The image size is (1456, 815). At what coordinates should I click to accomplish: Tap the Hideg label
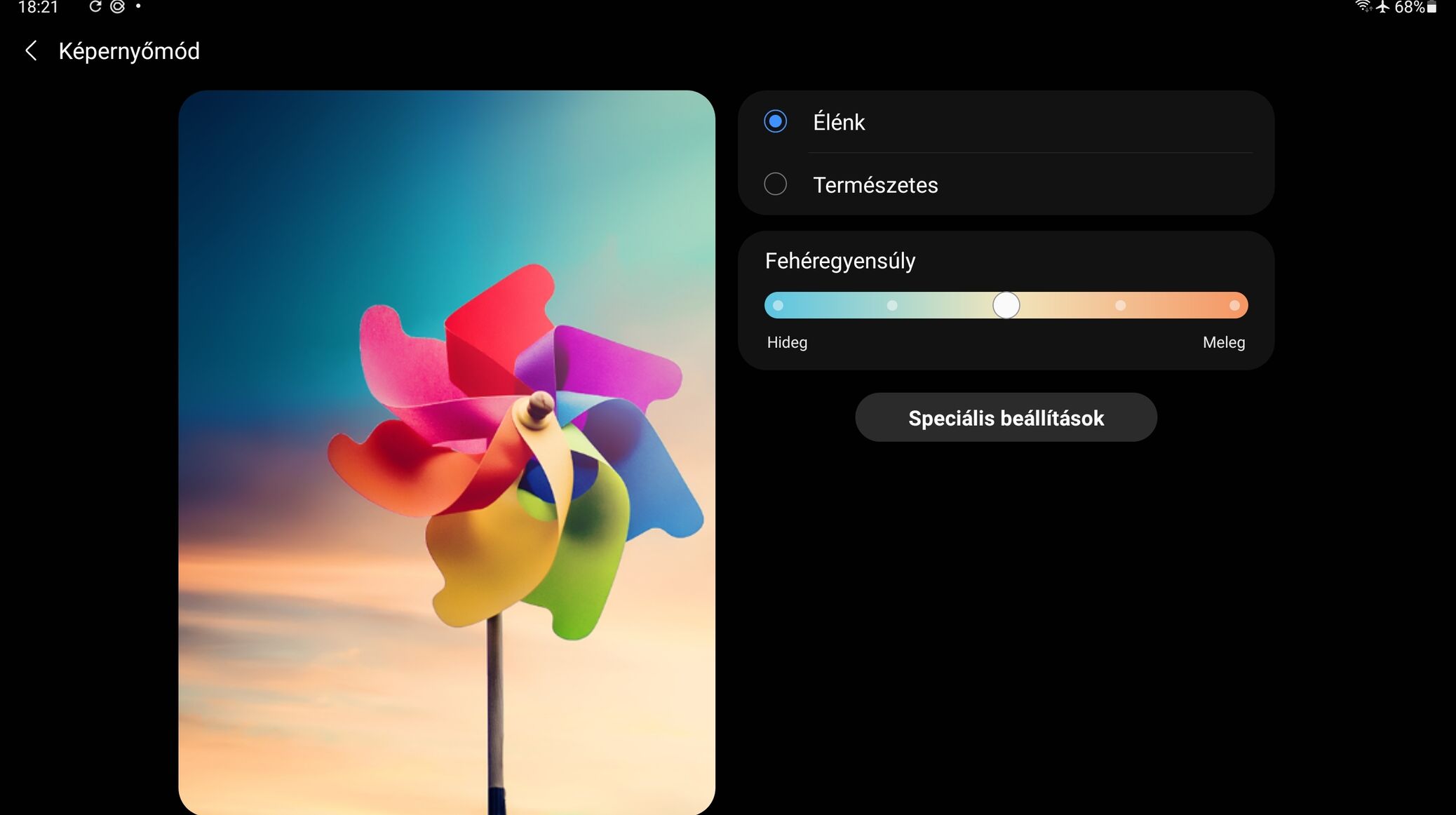click(787, 342)
